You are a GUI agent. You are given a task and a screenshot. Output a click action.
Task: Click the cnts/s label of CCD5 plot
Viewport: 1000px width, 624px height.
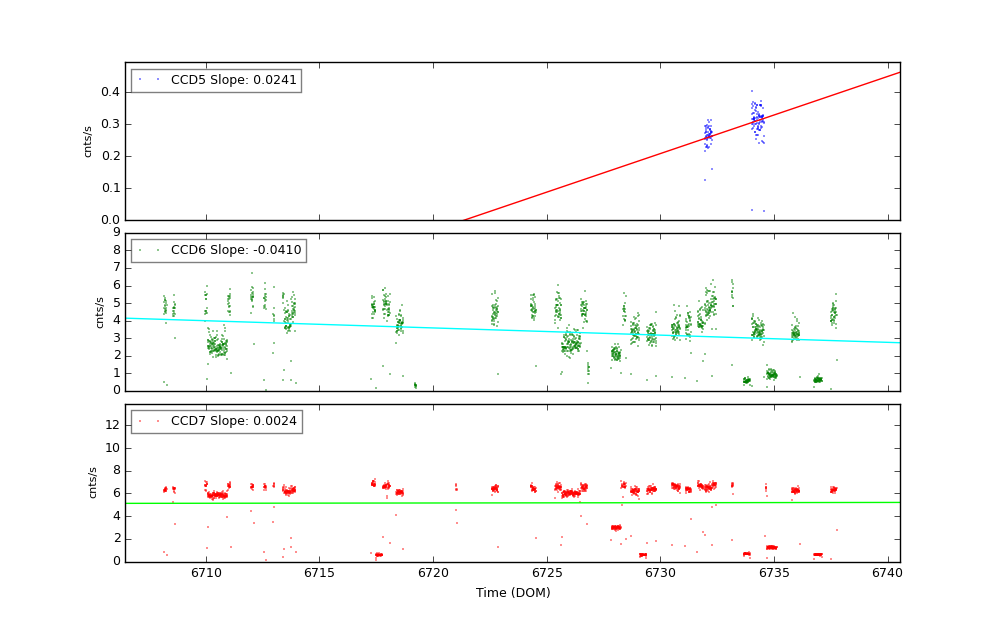[88, 142]
